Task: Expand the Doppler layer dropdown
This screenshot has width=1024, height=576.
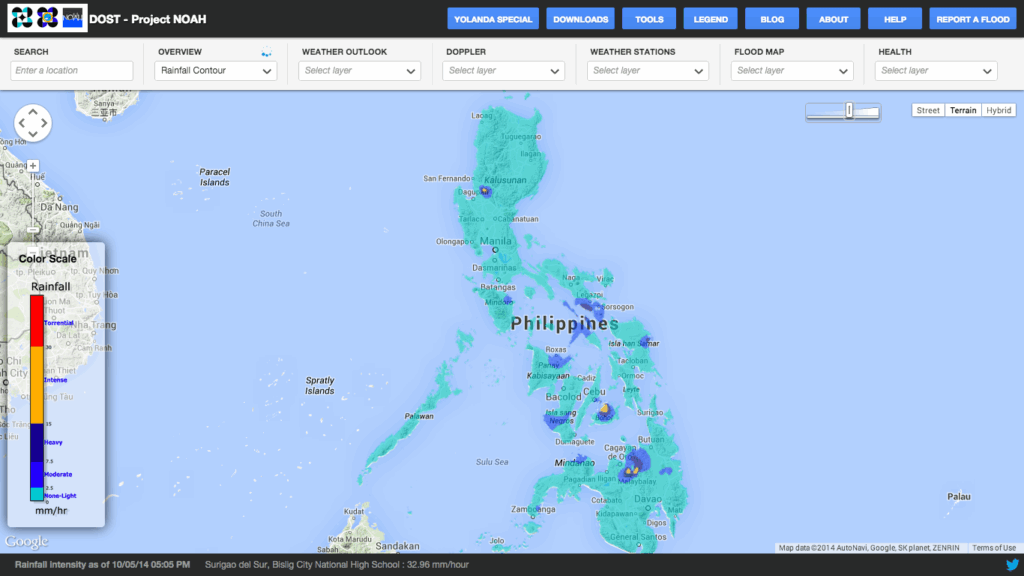Action: [x=504, y=71]
